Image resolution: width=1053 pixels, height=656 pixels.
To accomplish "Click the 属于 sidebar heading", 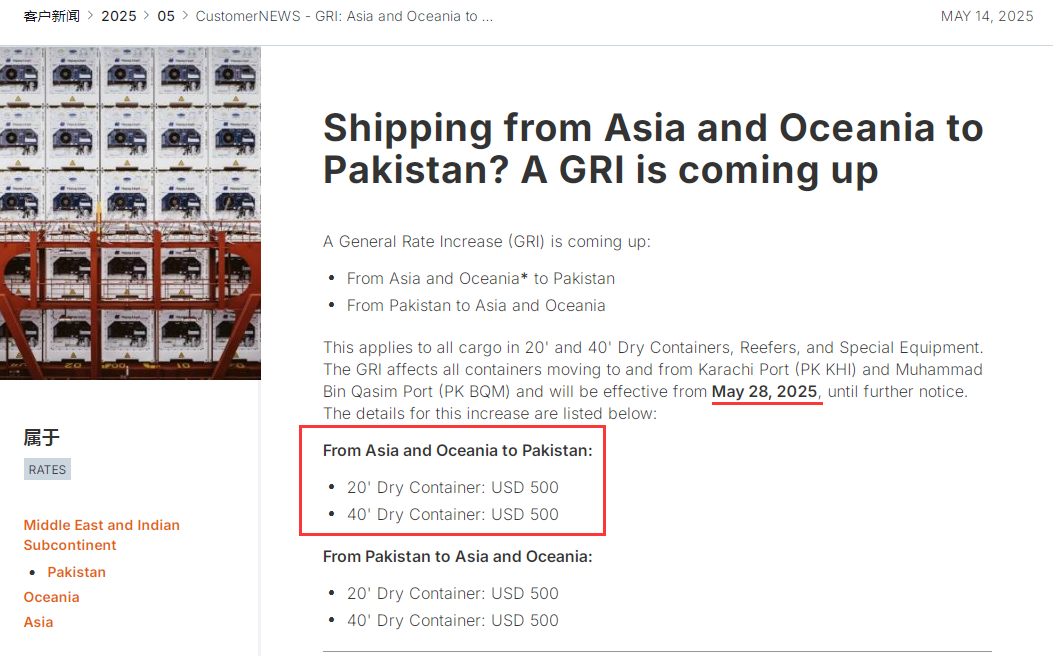I will point(42,437).
